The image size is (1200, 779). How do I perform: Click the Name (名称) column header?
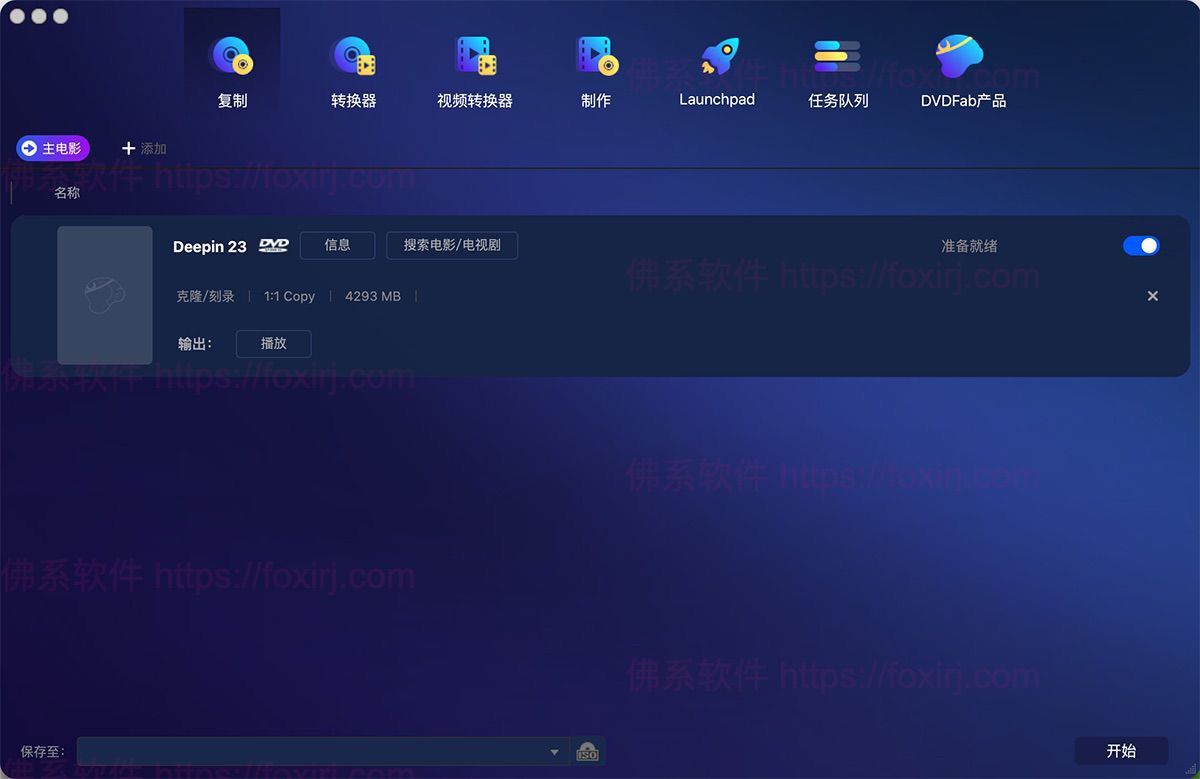(x=67, y=193)
